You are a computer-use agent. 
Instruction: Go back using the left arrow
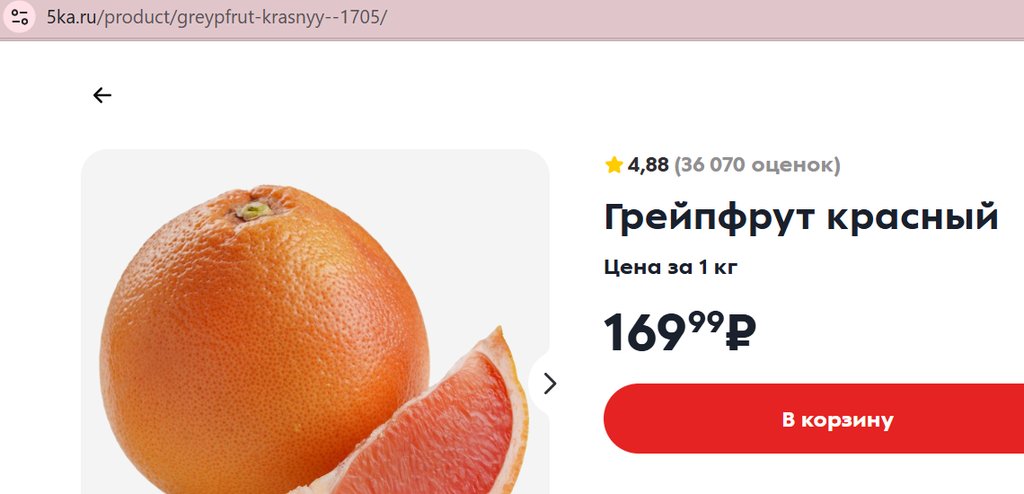102,95
